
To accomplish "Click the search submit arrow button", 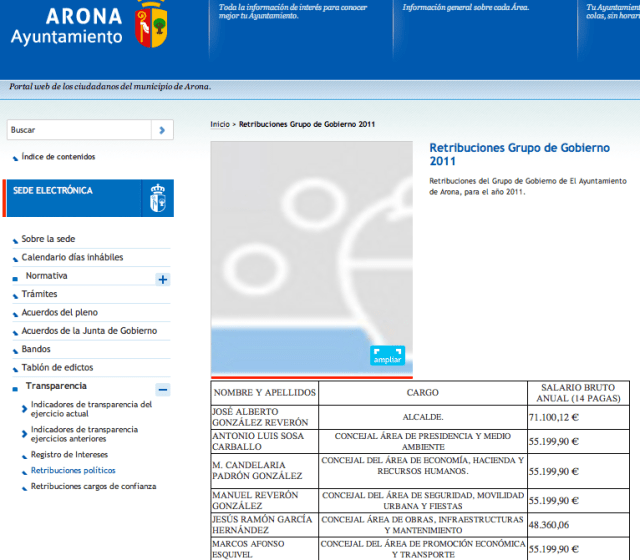I will 163,130.
